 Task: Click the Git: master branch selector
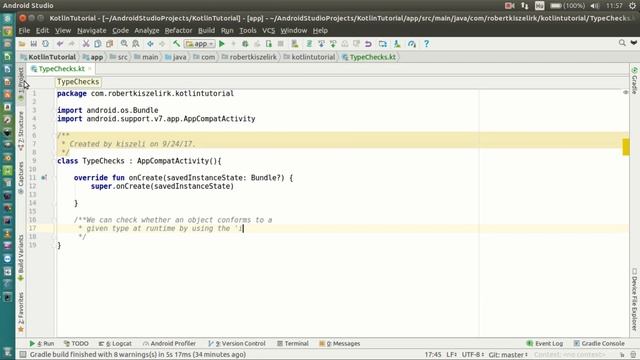tap(508, 355)
